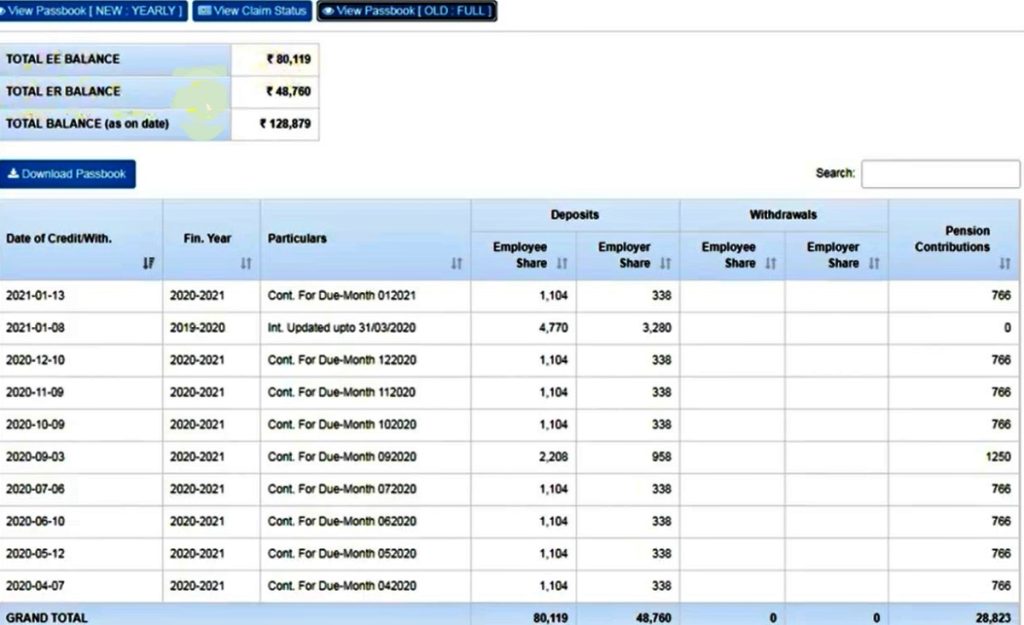Click the download icon on Download Passbook
This screenshot has height=625, width=1024.
pyautogui.click(x=12, y=173)
